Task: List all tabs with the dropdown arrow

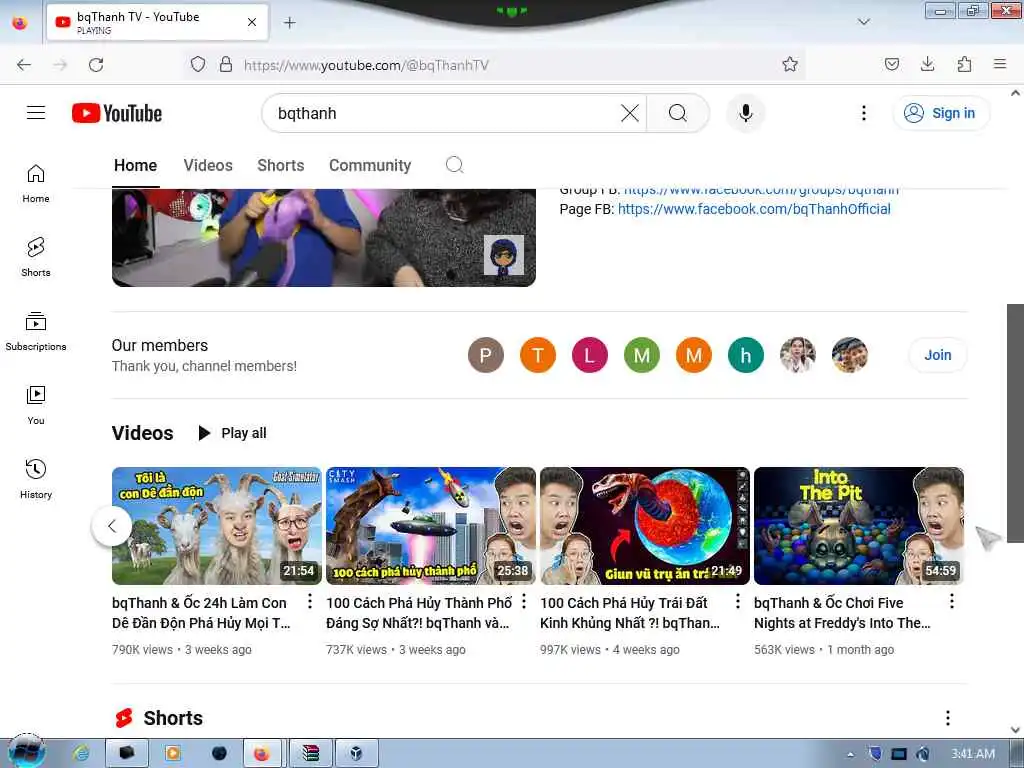Action: pos(863,22)
